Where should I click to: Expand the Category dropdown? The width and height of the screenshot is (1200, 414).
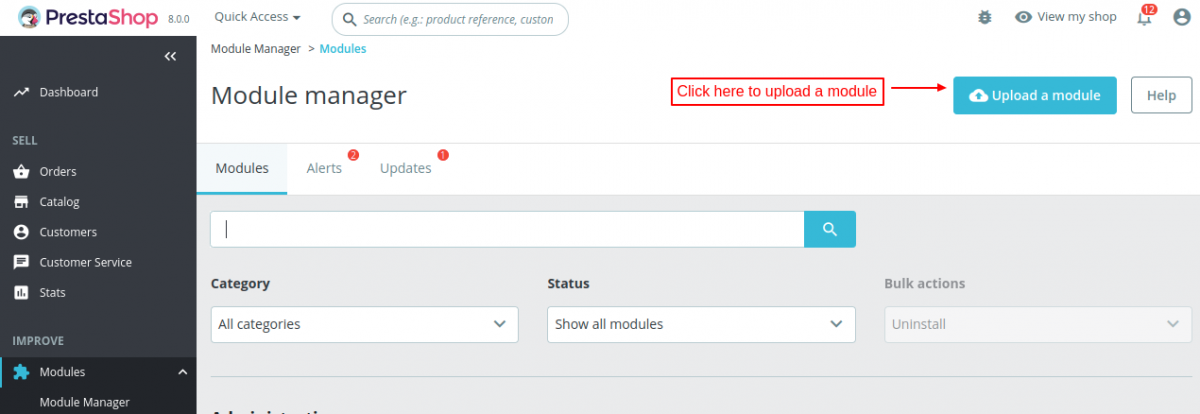tap(364, 324)
